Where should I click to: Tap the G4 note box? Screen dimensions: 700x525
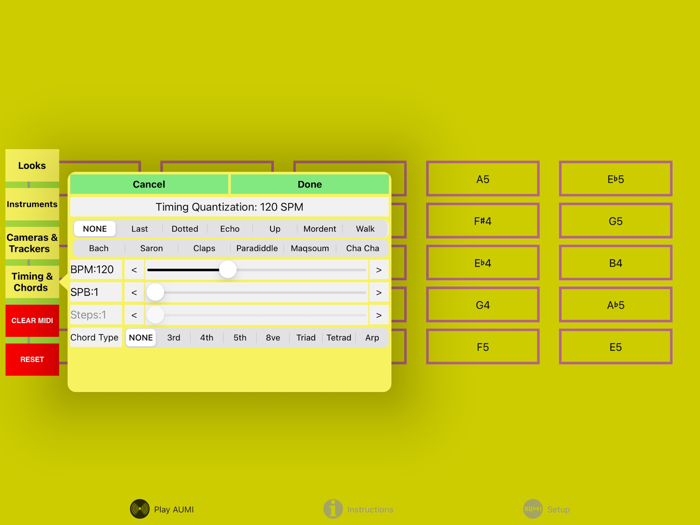pos(483,305)
